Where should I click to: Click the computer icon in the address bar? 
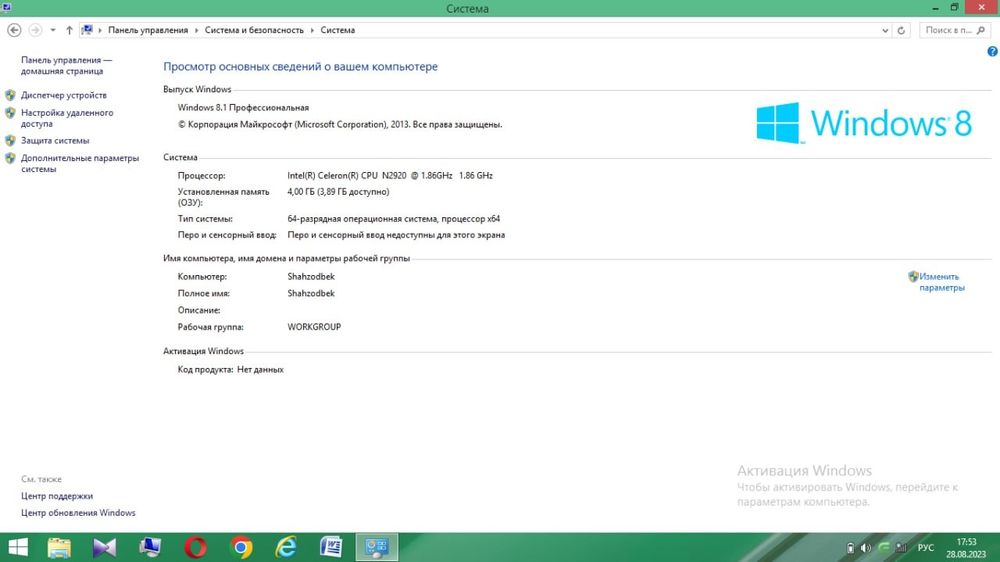pos(87,30)
